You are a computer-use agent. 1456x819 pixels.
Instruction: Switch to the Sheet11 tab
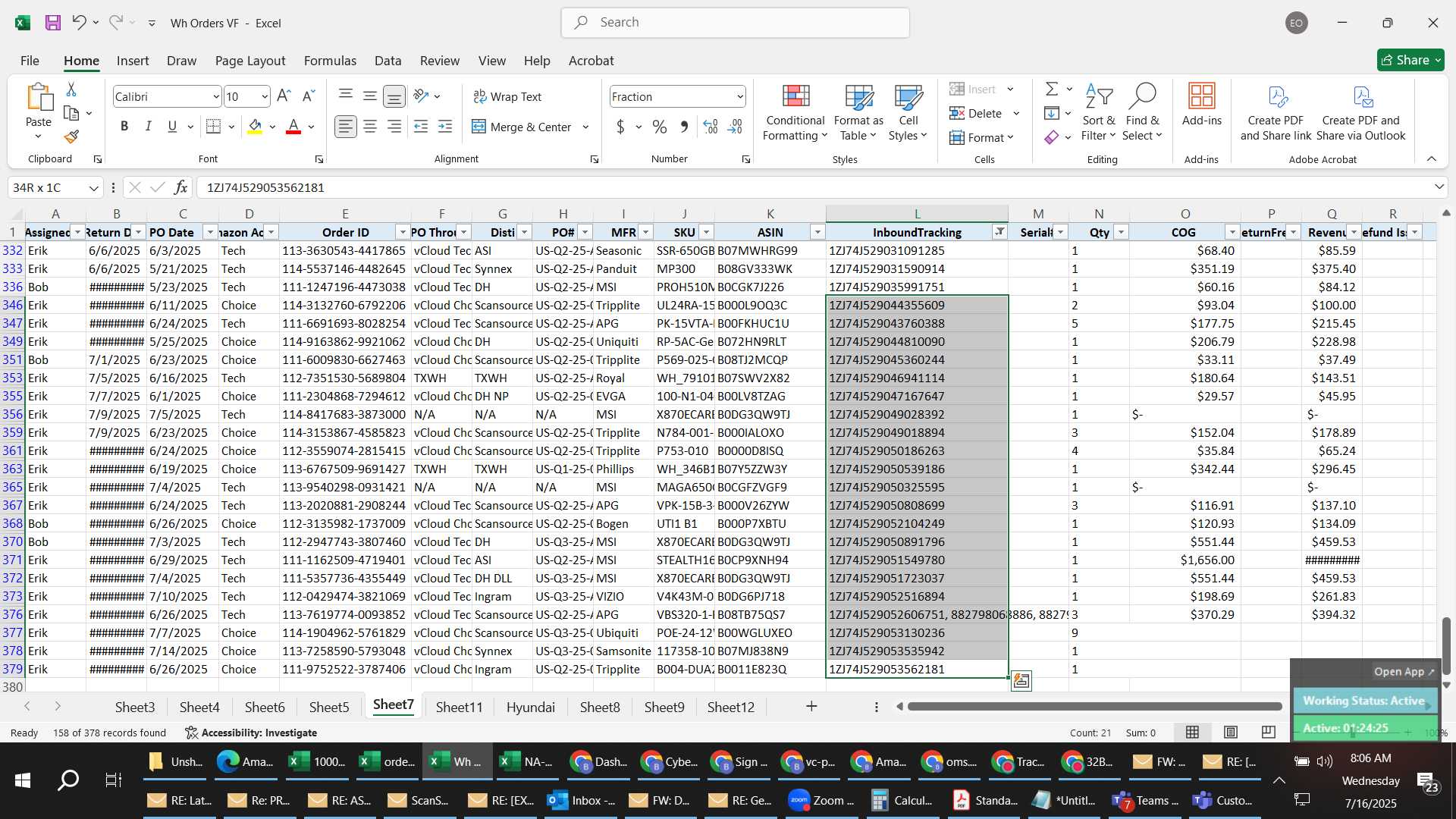459,707
